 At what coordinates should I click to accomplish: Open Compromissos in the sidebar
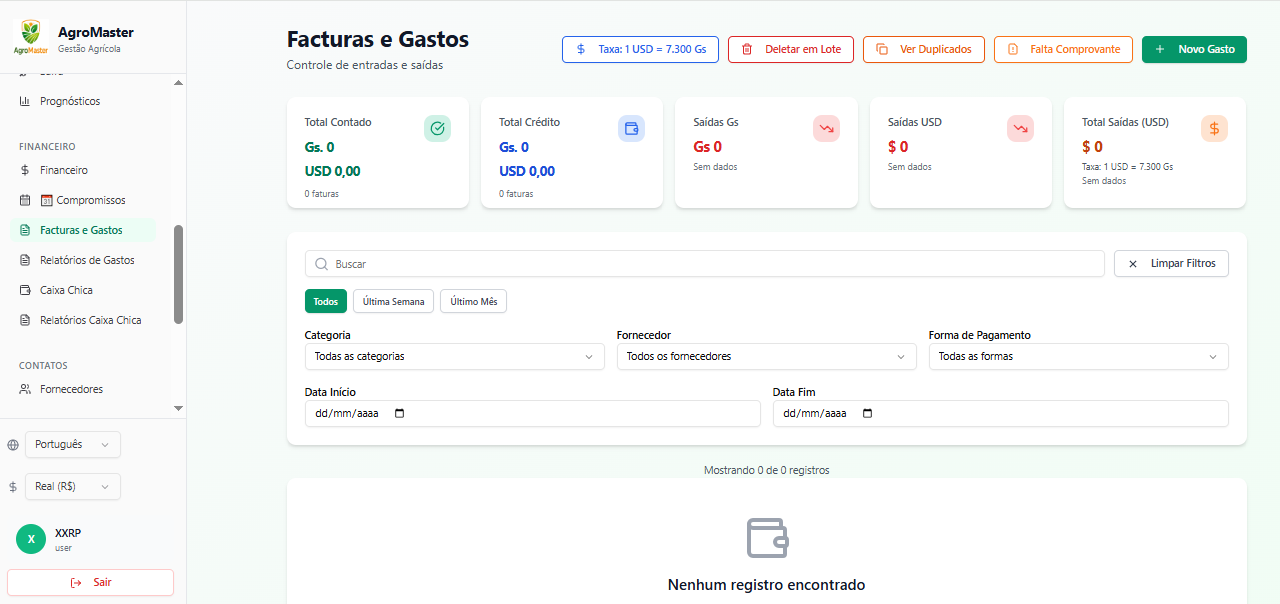(82, 200)
